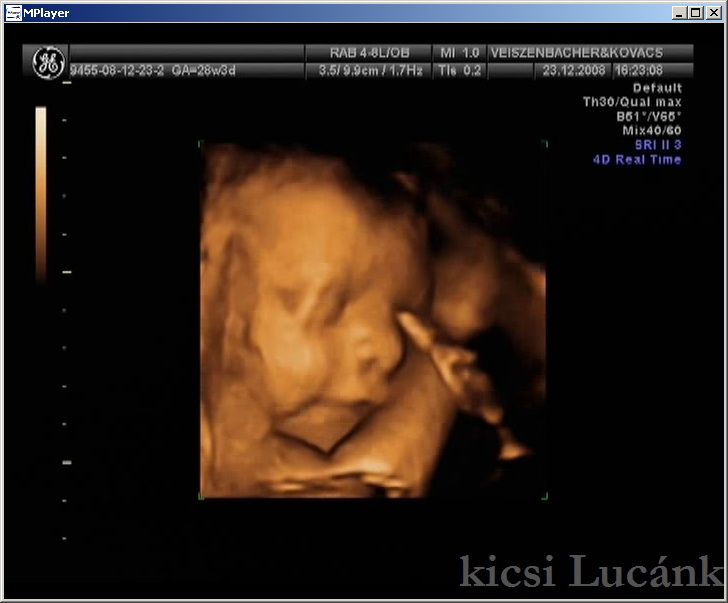Screen dimensions: 728x603
Task: Click the orange gradient color scale bar
Action: click(x=41, y=193)
